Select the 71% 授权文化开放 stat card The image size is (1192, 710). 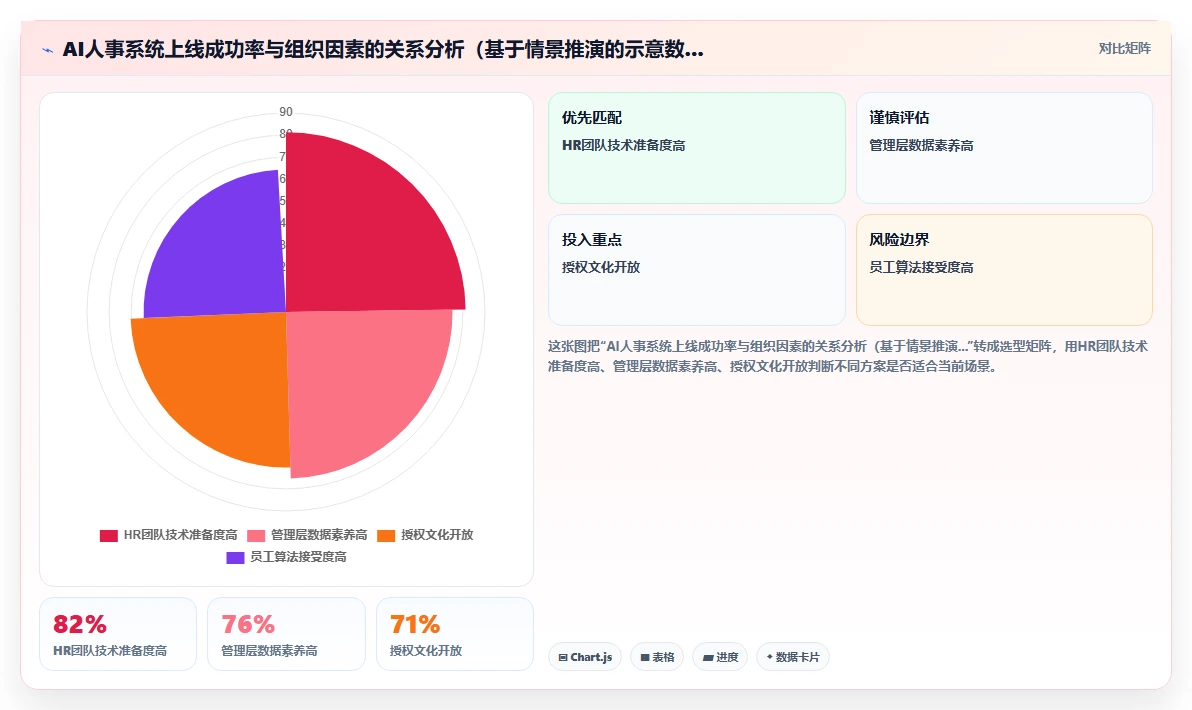455,634
